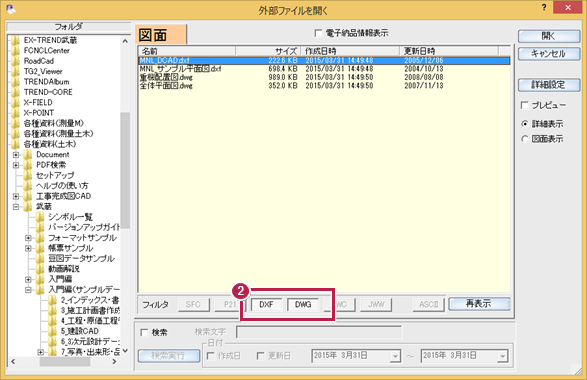Click the キャンセル button
The width and height of the screenshot is (587, 380).
click(549, 54)
